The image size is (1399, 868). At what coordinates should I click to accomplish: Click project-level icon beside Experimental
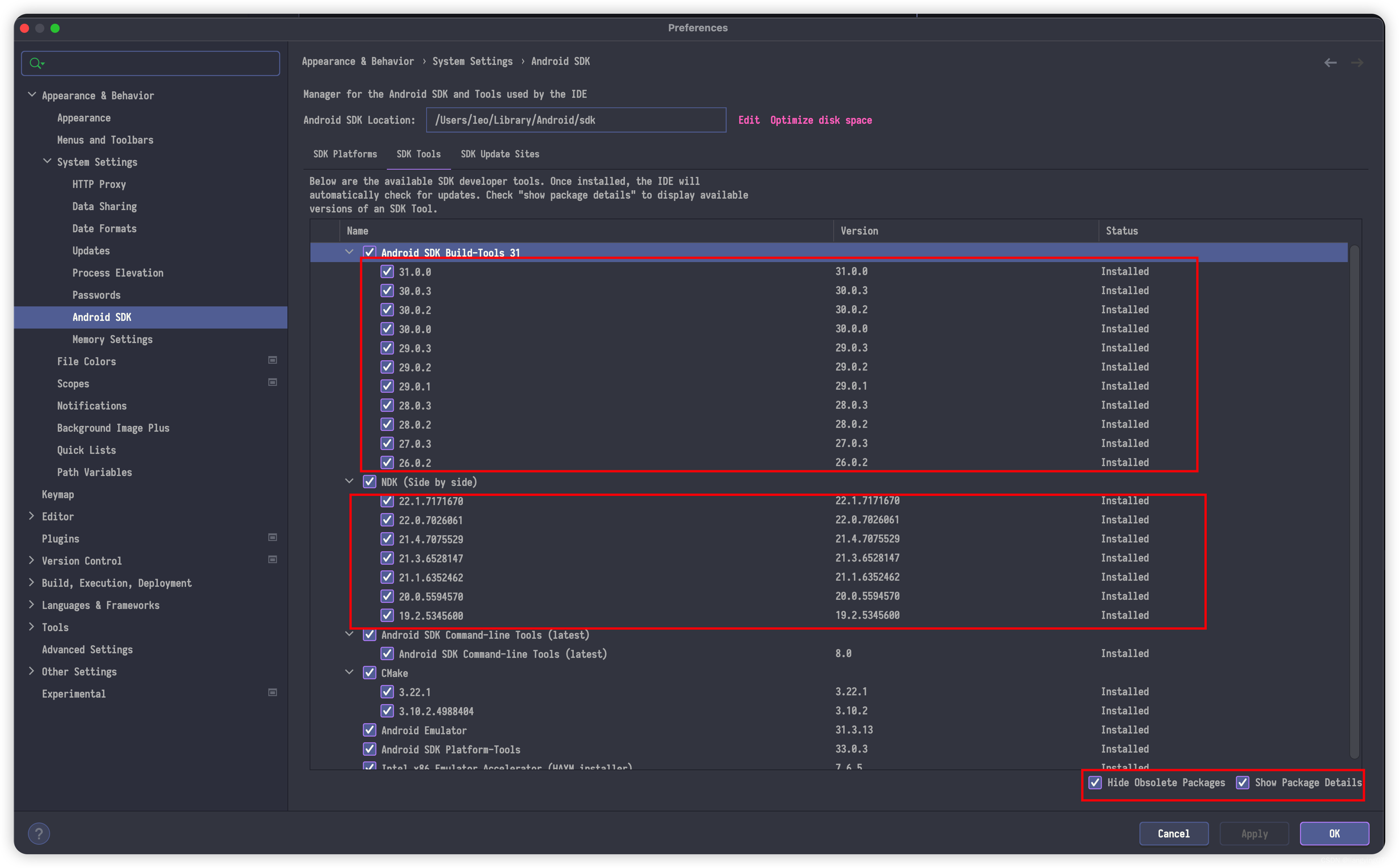click(273, 692)
